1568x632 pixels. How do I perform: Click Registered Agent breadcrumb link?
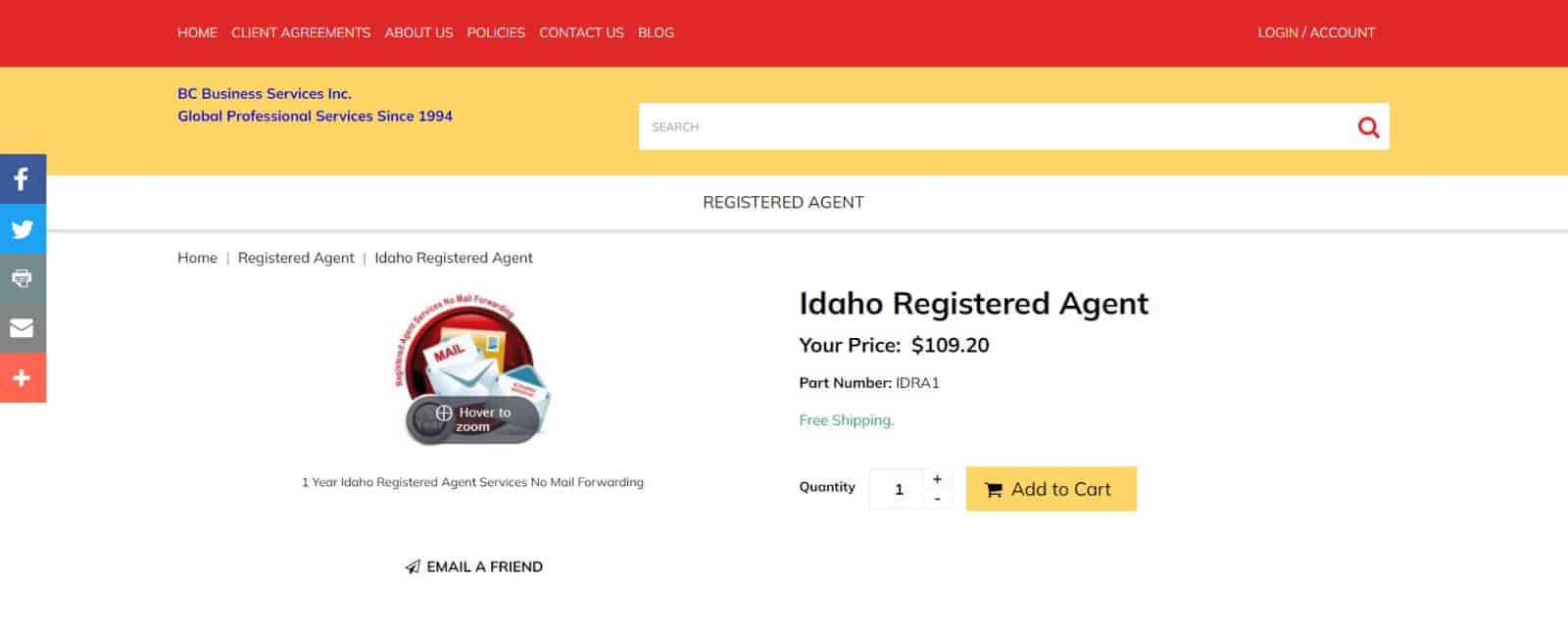(x=296, y=258)
